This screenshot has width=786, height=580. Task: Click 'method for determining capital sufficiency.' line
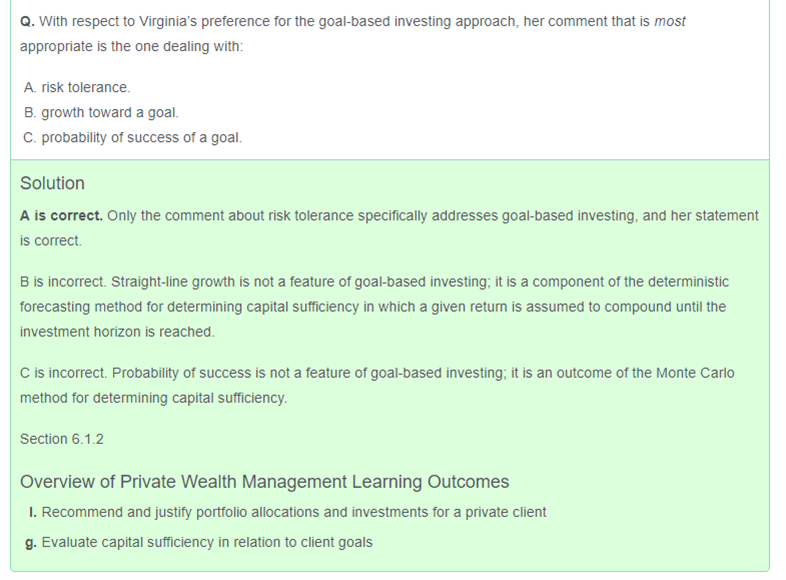(x=153, y=398)
